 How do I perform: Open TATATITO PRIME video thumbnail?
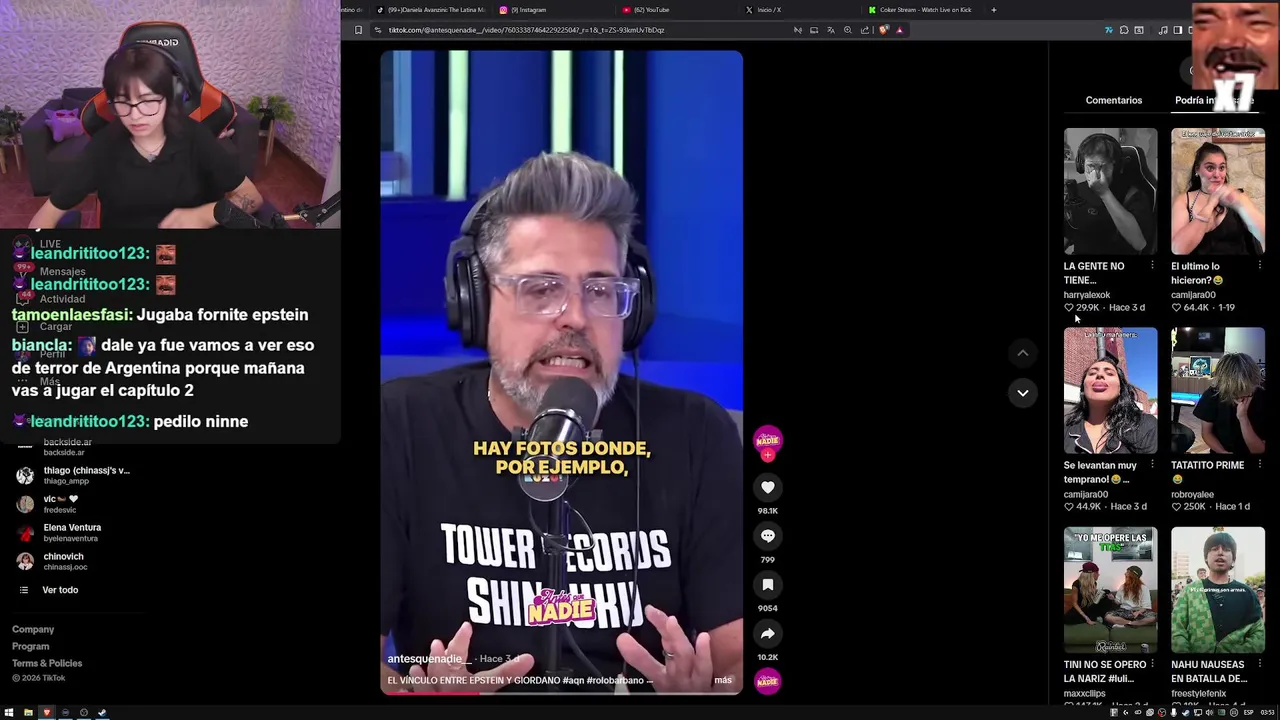1217,390
